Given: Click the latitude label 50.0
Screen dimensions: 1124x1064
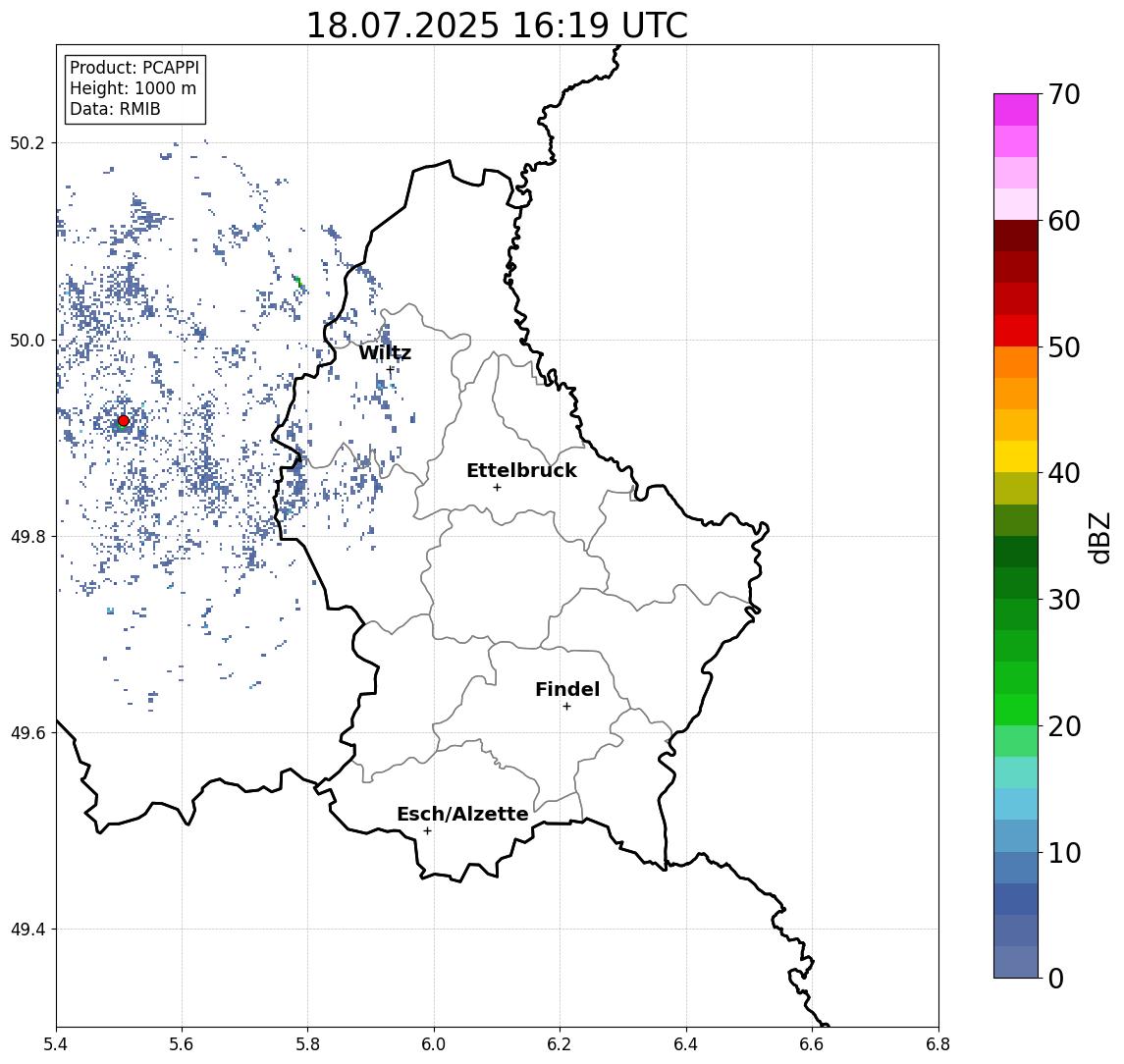Looking at the screenshot, I should 27,340.
